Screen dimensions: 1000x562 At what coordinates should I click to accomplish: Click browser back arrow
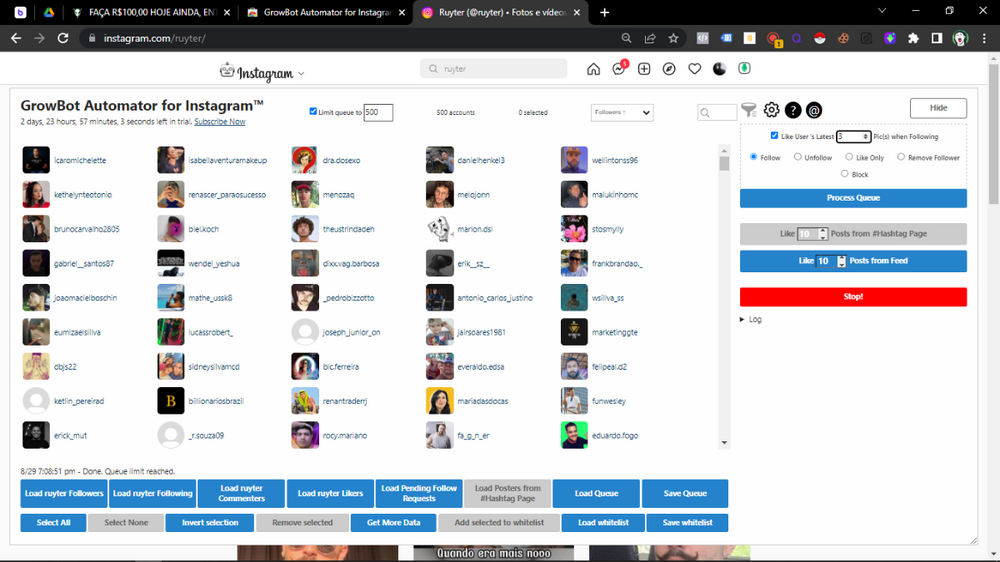[16, 38]
